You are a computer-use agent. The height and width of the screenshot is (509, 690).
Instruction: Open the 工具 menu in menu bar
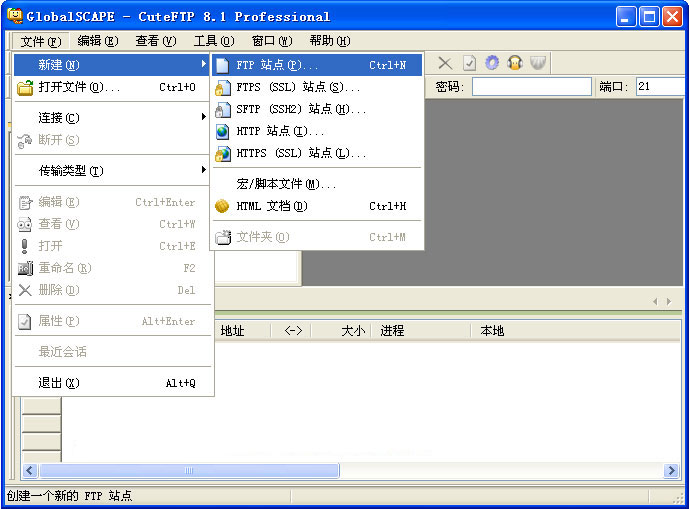[x=213, y=41]
